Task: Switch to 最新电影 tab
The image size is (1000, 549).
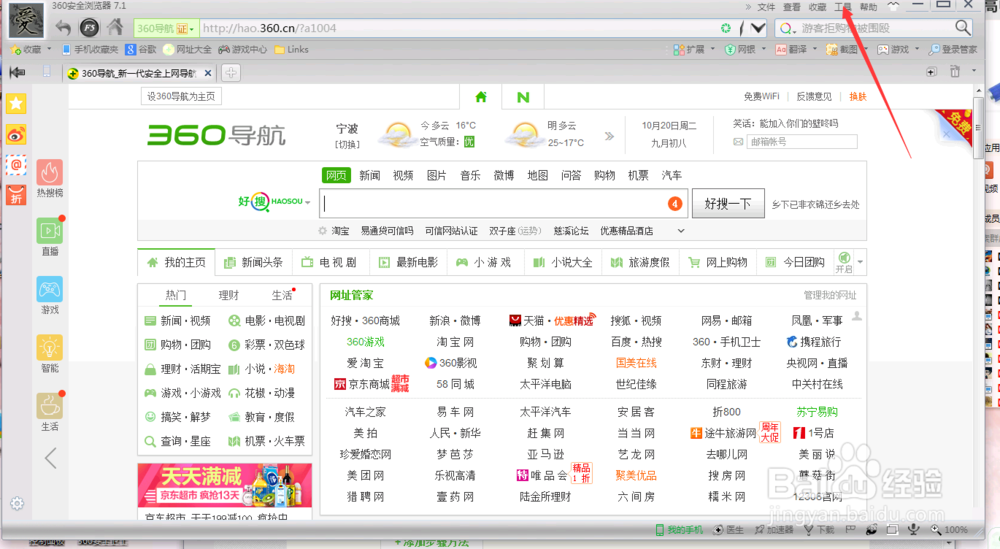Action: (408, 262)
